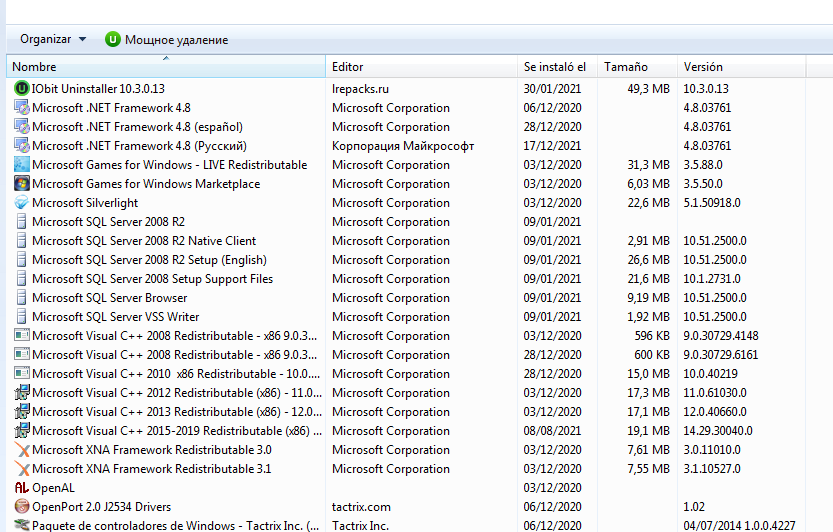
Task: Click the Microsoft Silverlight icon
Action: tap(22, 202)
